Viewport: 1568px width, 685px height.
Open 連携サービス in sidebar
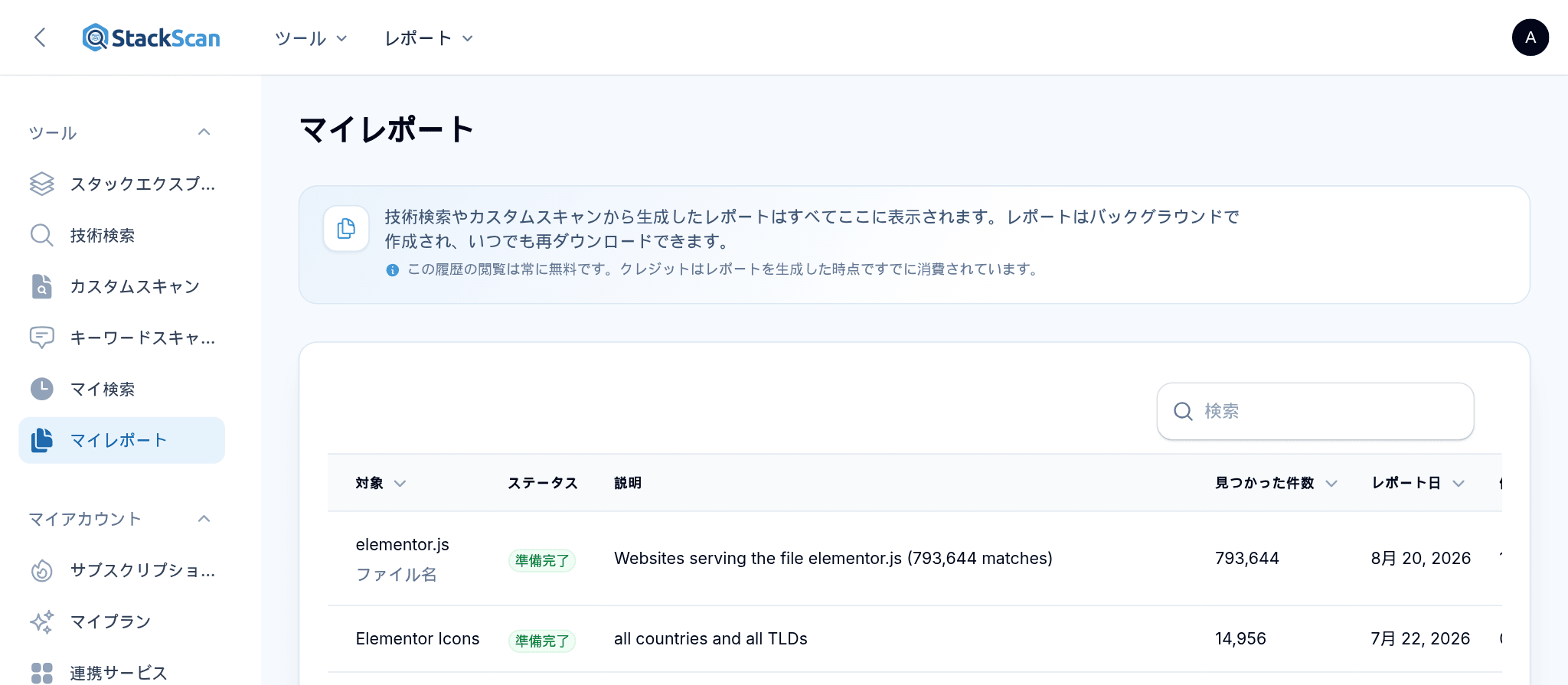(x=122, y=673)
